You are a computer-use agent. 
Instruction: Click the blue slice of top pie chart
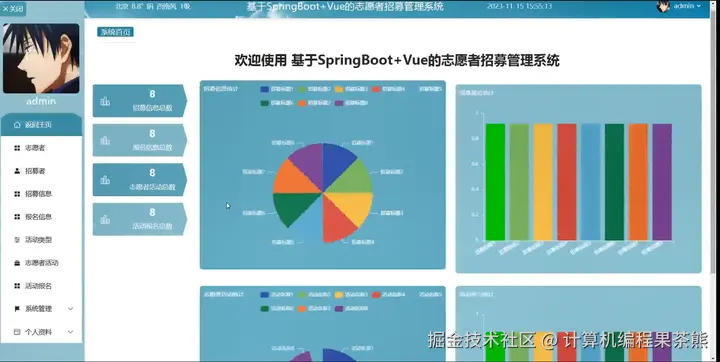(x=335, y=163)
